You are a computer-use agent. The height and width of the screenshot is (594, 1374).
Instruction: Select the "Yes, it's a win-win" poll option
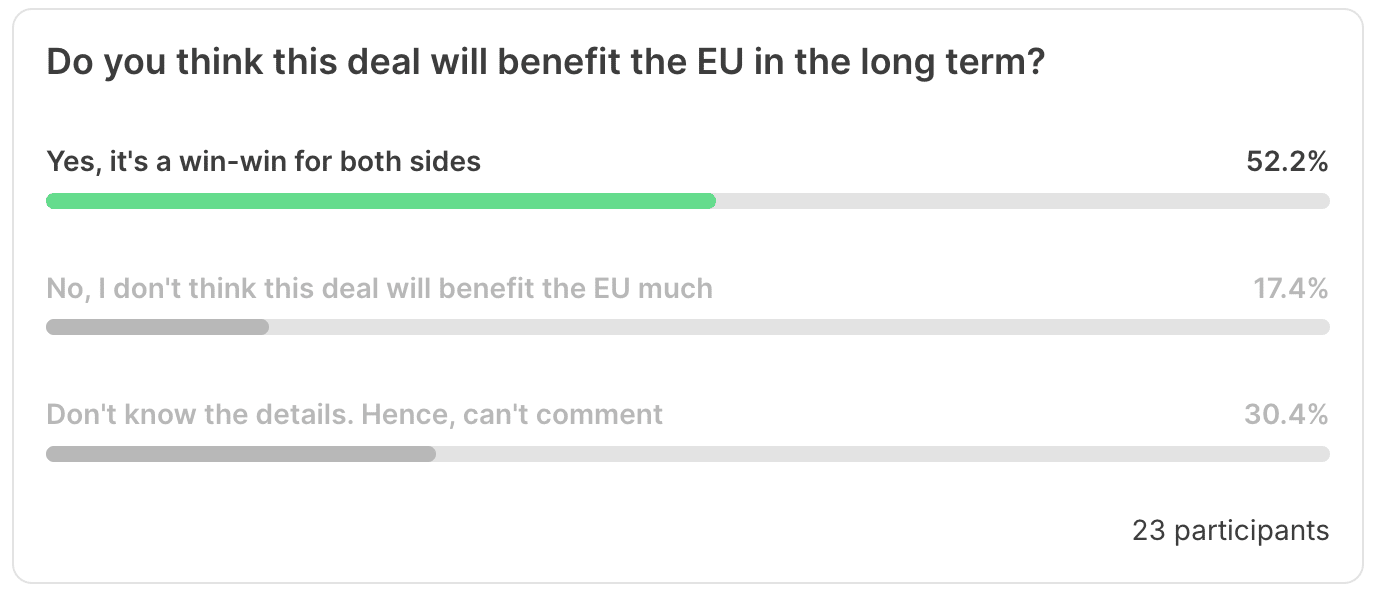tap(264, 162)
